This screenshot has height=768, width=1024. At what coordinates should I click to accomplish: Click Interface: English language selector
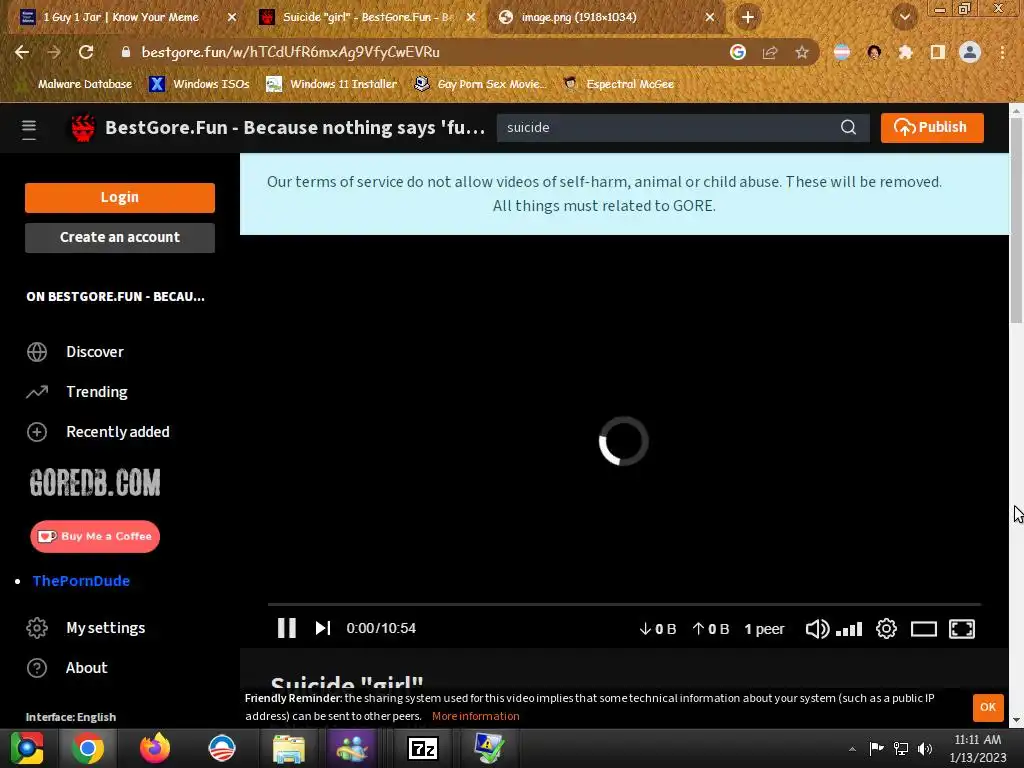pos(71,717)
